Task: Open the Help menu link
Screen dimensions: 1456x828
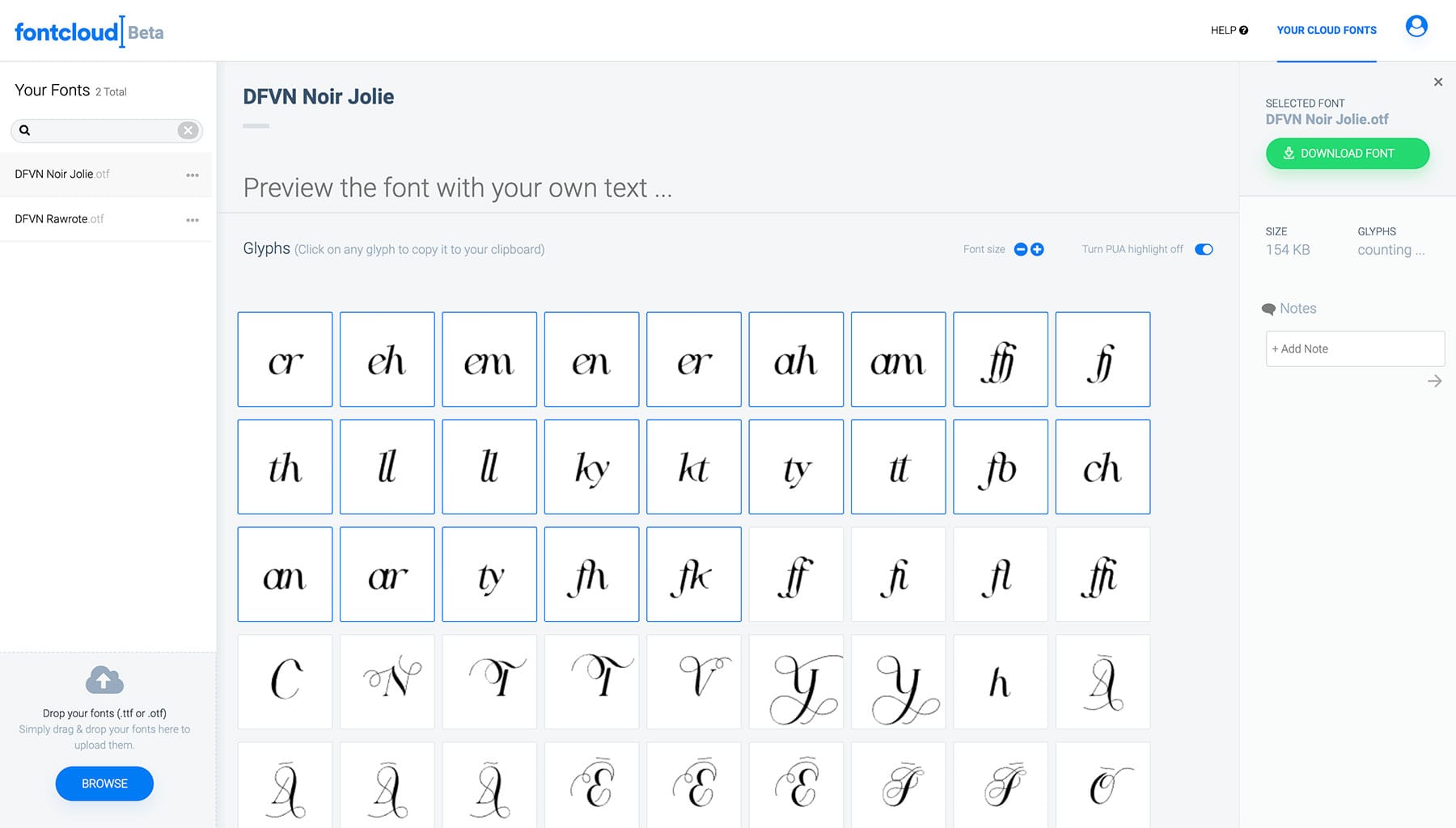Action: (1229, 31)
